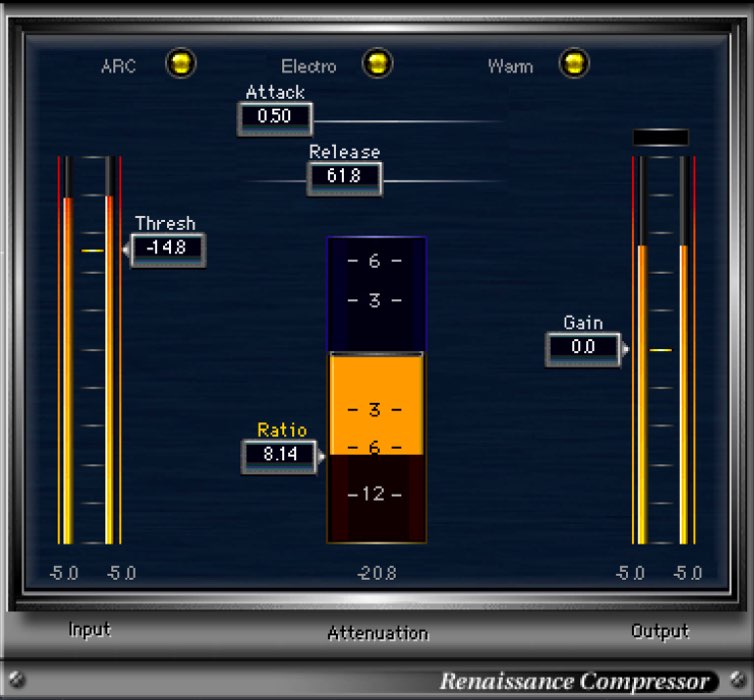
Task: Click the left input peak readout -5.0
Action: pyautogui.click(x=64, y=573)
